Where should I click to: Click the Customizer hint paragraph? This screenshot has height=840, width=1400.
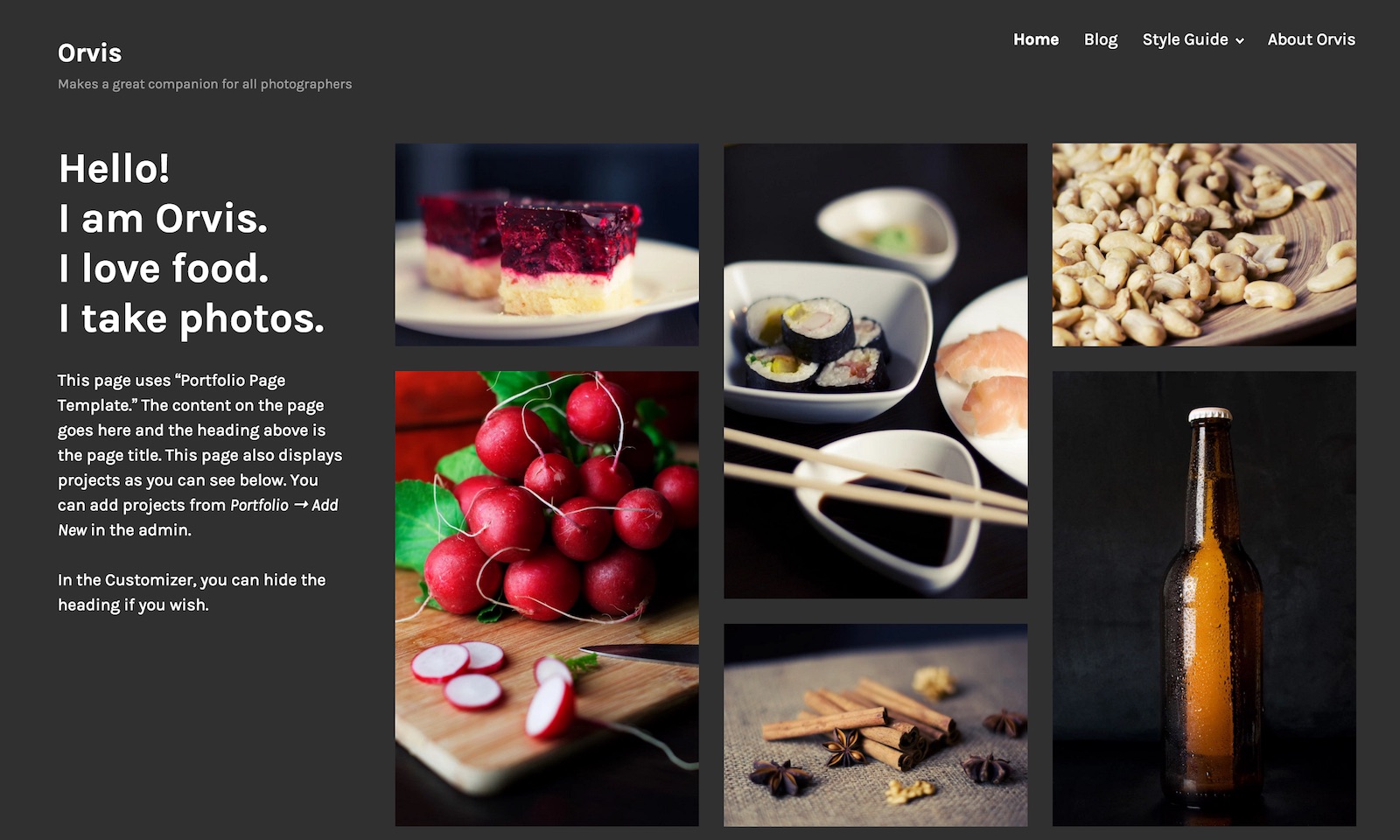coord(192,592)
